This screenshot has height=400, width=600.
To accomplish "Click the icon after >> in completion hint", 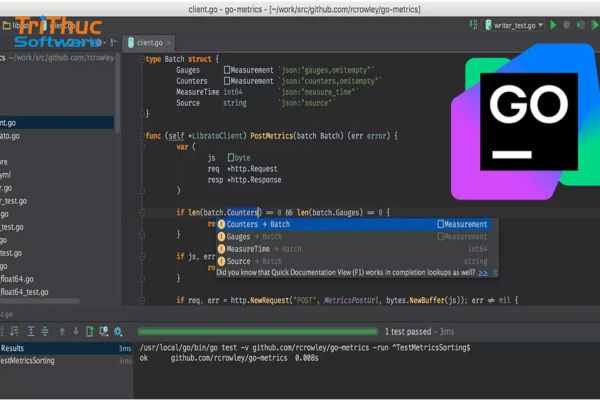I will pyautogui.click(x=494, y=273).
